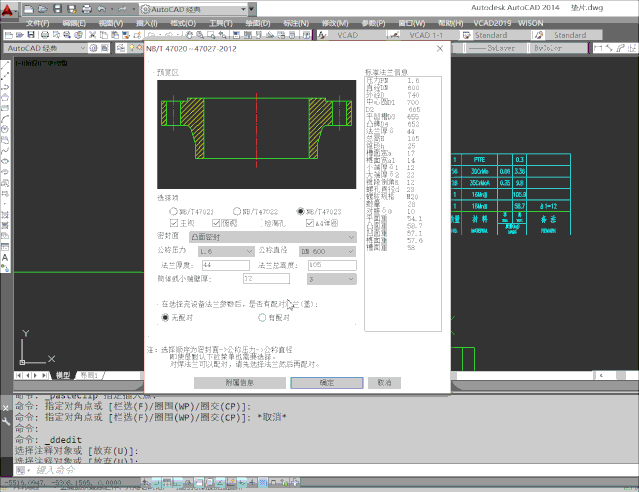The width and height of the screenshot is (639, 492).
Task: Switch to the 模型 layout tab
Action: pyautogui.click(x=62, y=375)
